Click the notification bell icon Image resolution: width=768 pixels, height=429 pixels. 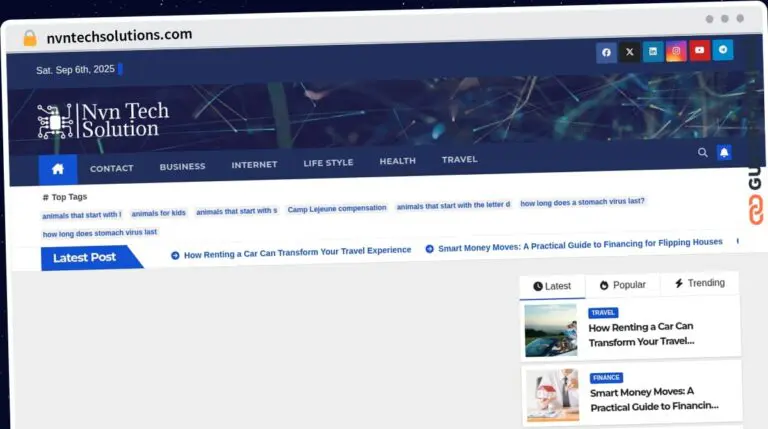724,152
